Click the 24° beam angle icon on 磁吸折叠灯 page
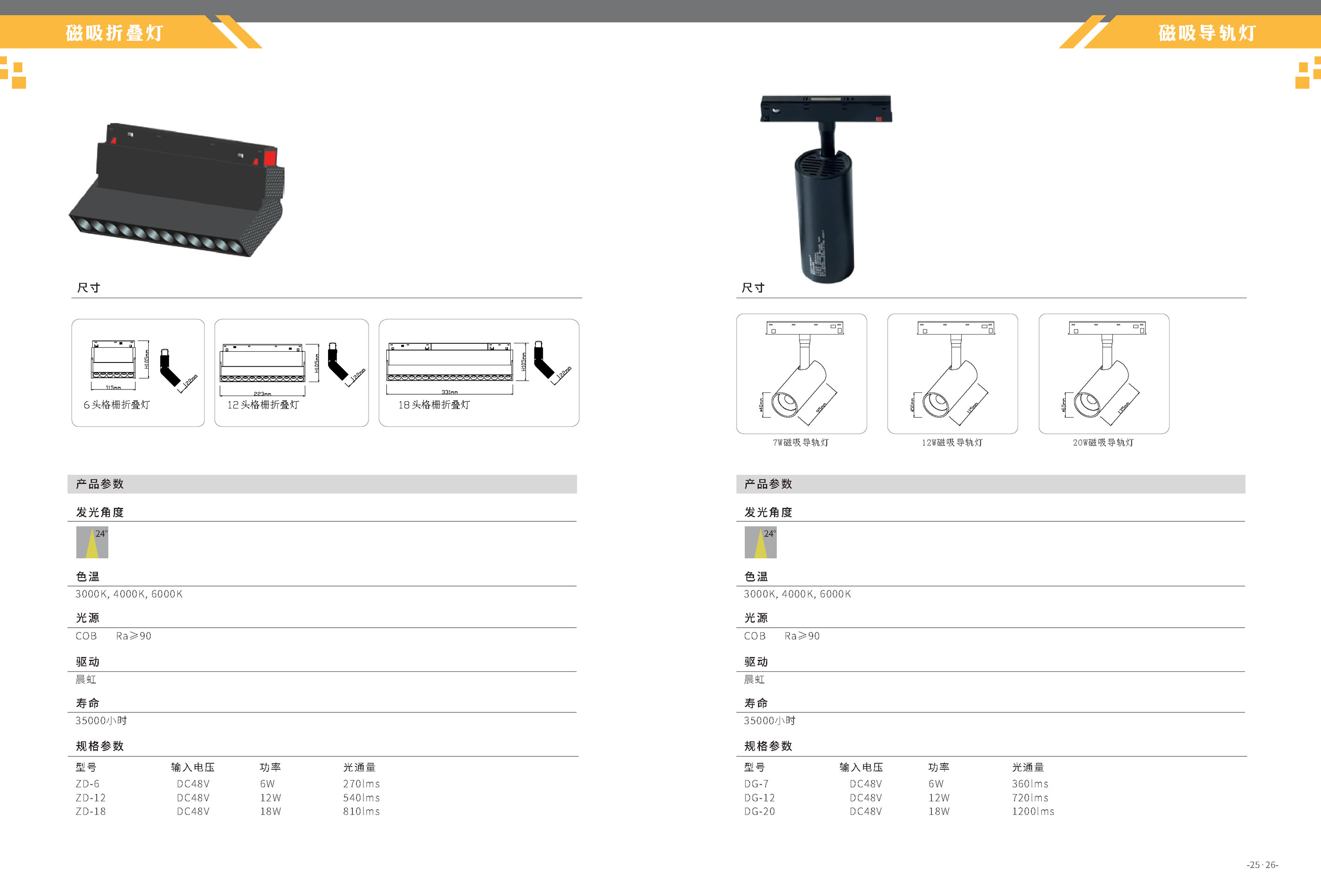Viewport: 1321px width, 896px height. pos(92,542)
